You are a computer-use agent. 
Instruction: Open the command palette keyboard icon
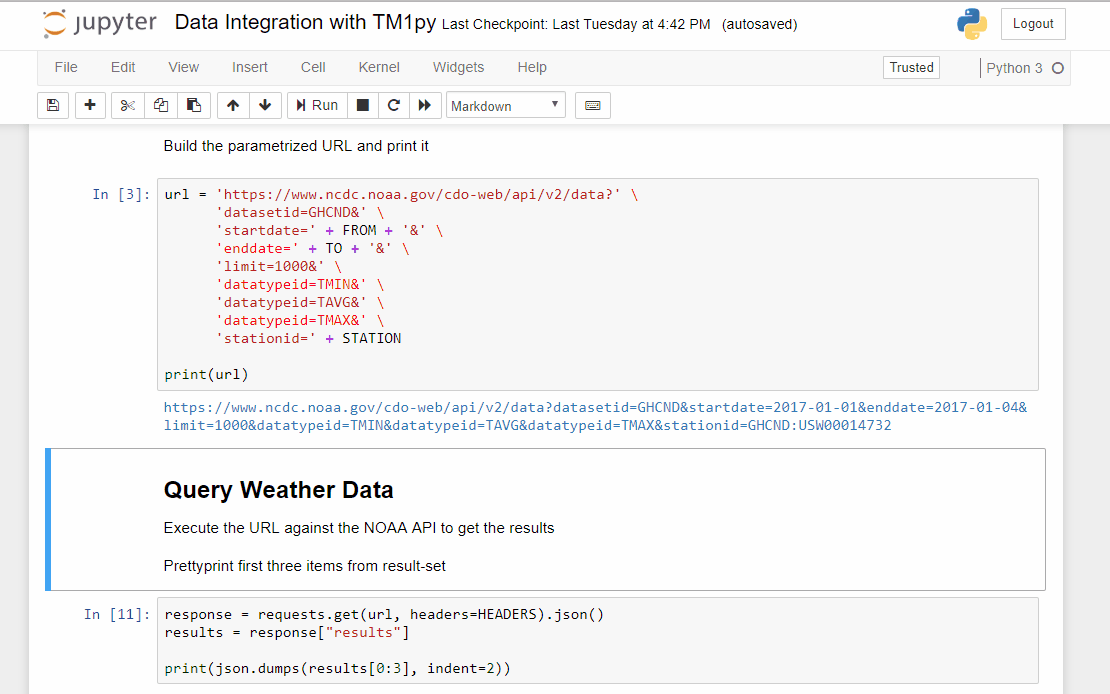click(x=593, y=105)
